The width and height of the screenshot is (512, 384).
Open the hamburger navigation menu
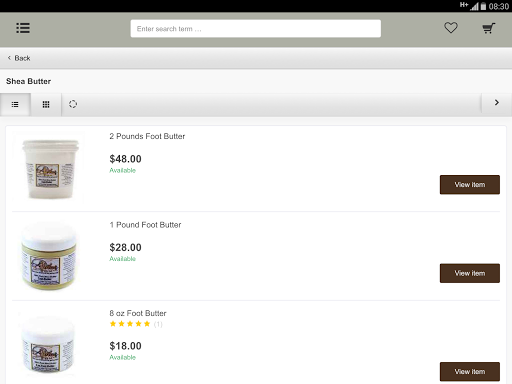pos(23,28)
